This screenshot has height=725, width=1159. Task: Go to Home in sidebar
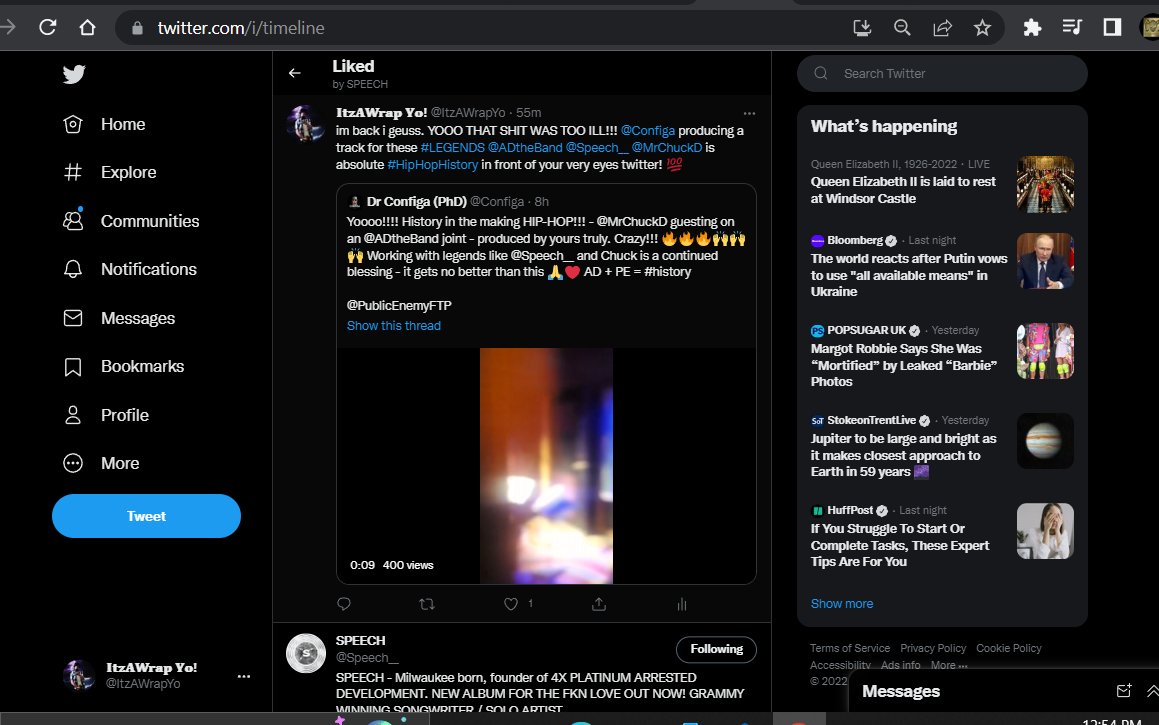104,124
